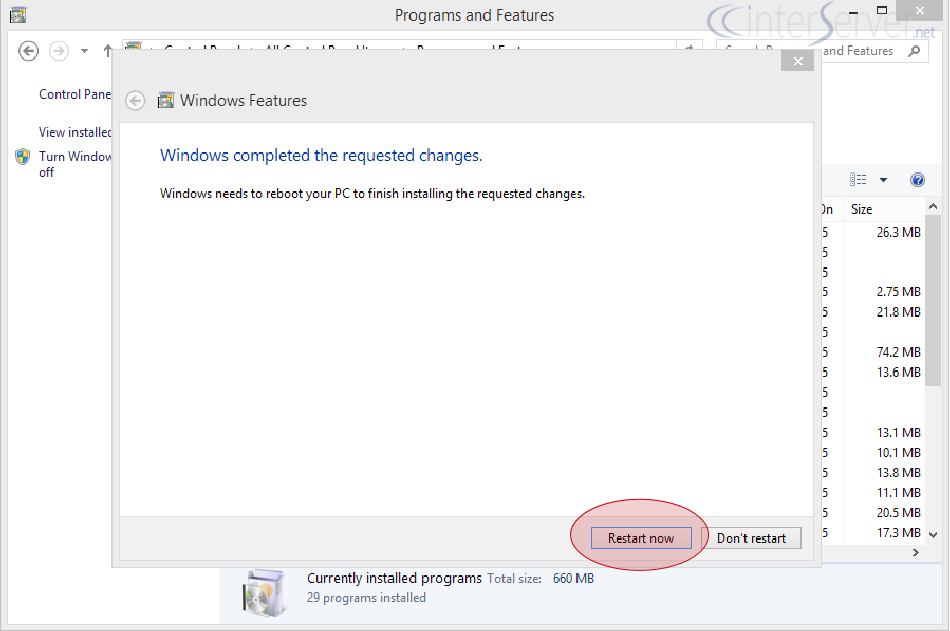
Task: Click the up arrow navigation button
Action: 107,51
